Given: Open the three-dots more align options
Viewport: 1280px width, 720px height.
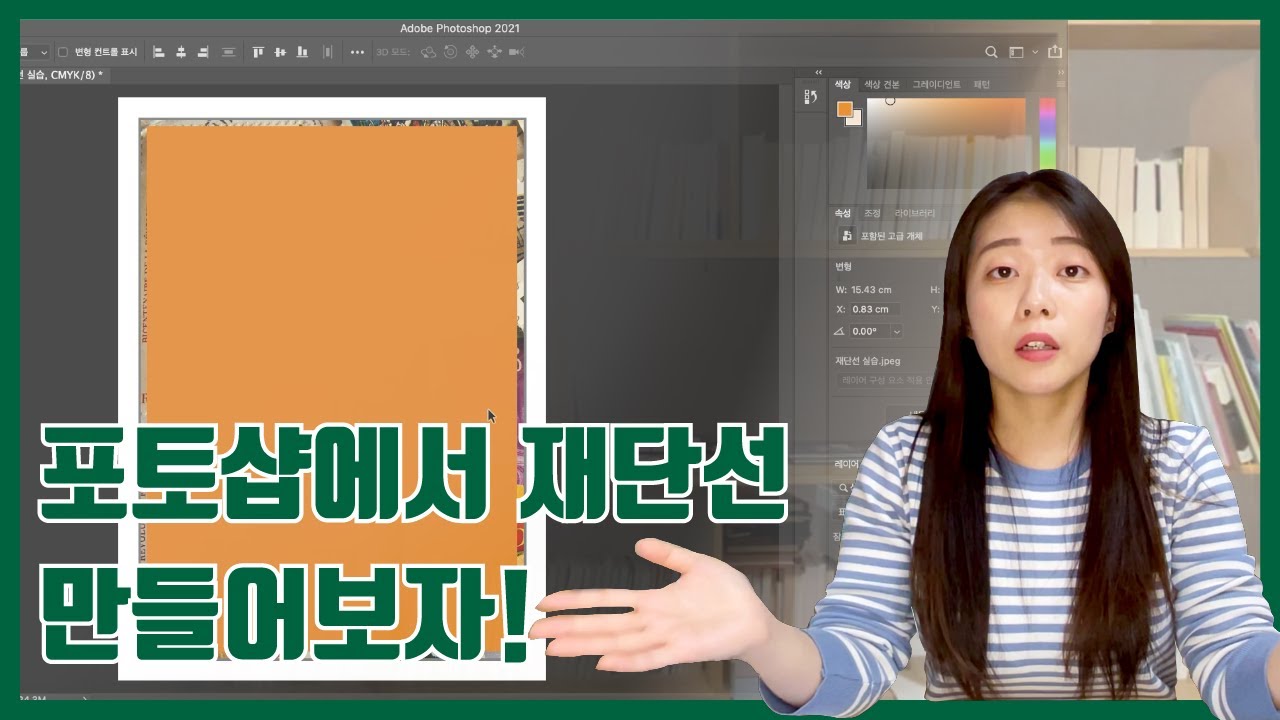Looking at the screenshot, I should tap(357, 52).
